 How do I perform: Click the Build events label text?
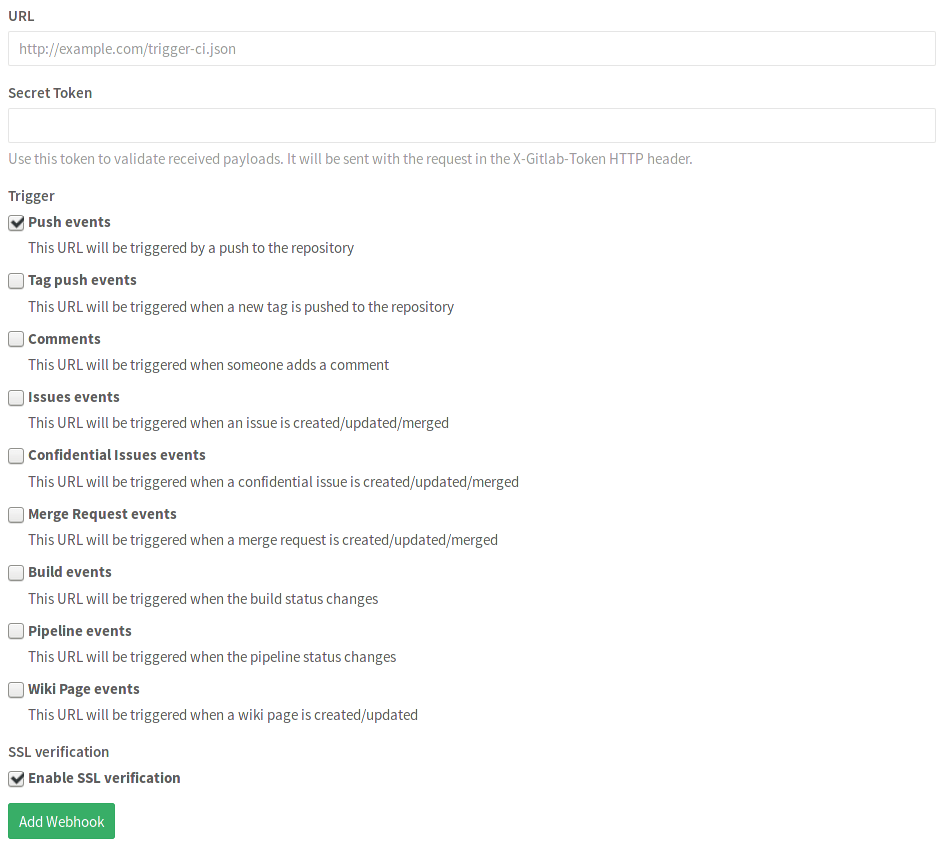70,573
